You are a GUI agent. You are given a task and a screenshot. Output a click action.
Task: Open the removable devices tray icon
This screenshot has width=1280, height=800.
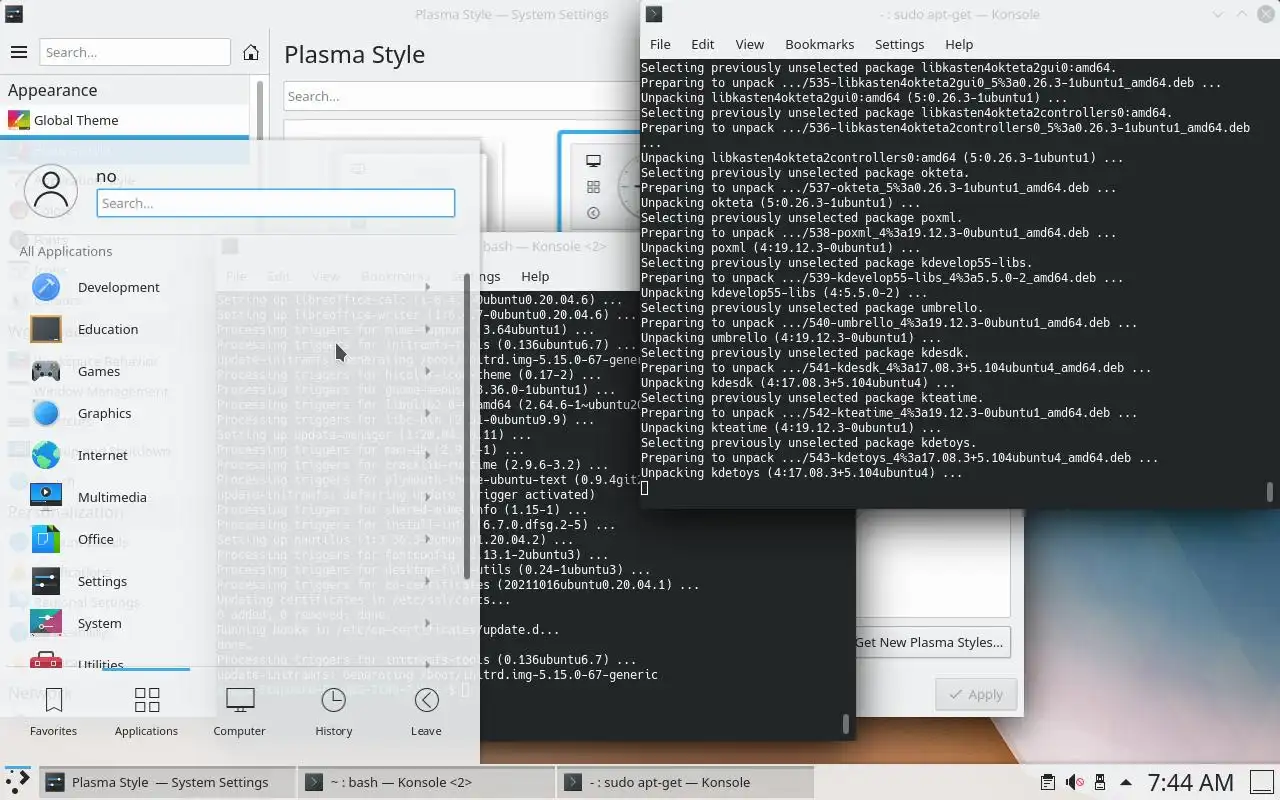tap(1100, 782)
